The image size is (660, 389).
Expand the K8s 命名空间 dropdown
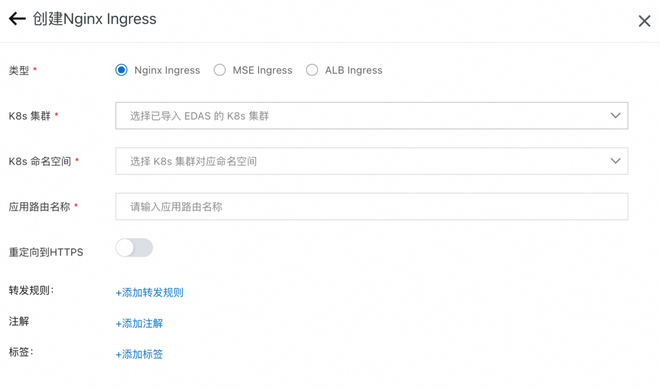[x=372, y=161]
